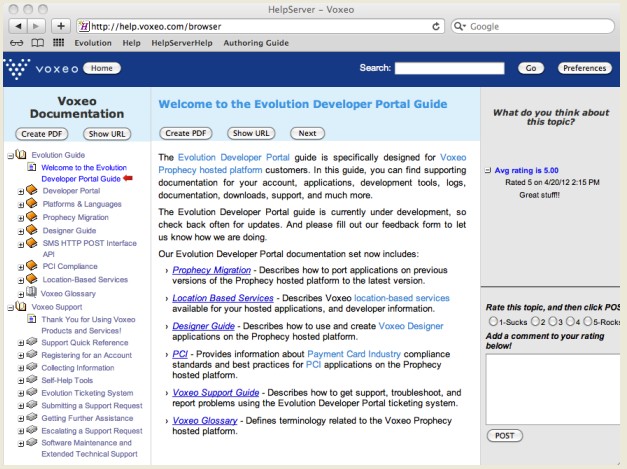Open the Top Sites grid icon
Screen dimensions: 627x469
pos(59,42)
